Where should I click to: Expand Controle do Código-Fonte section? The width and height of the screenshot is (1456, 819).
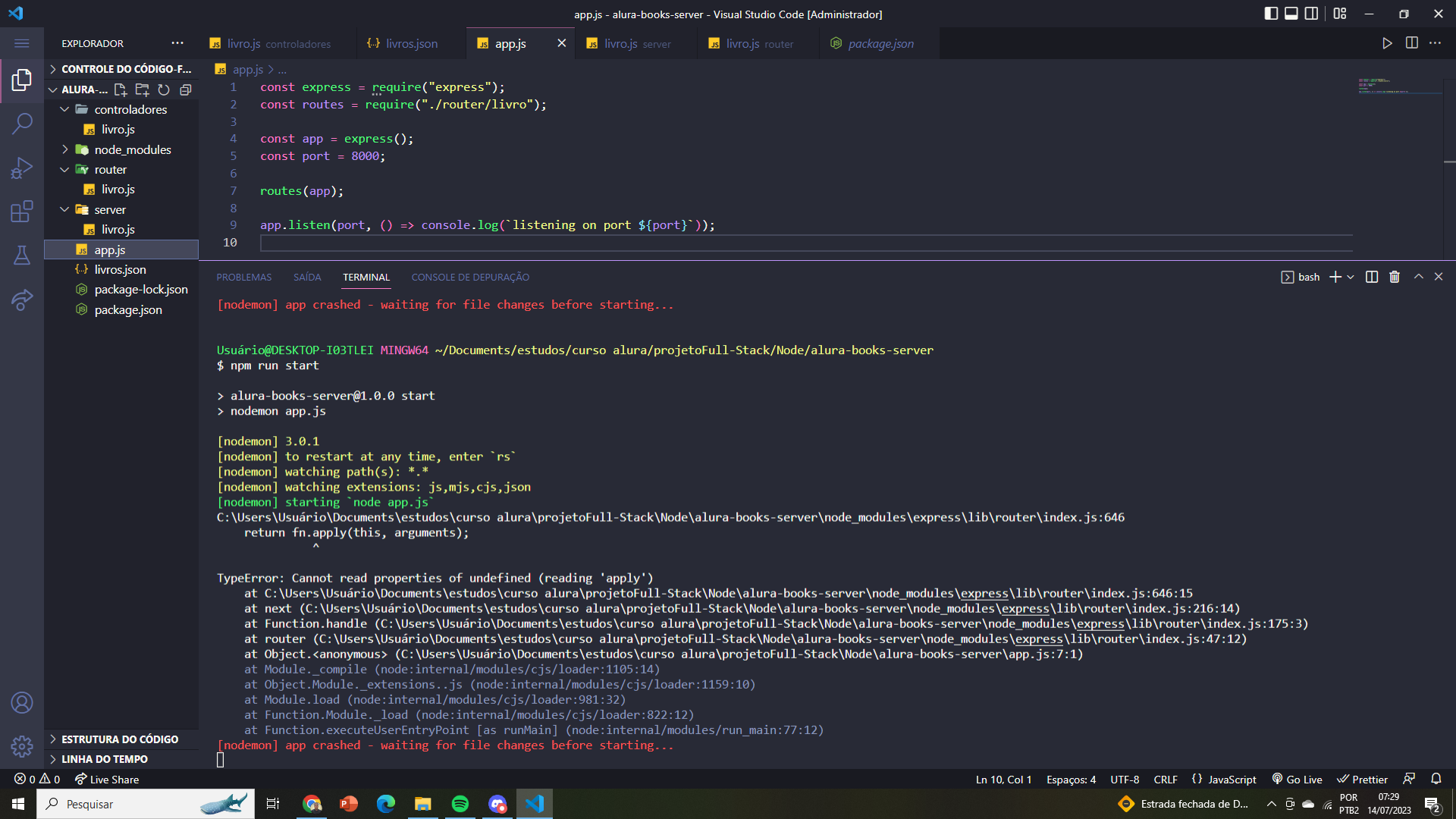[x=121, y=69]
